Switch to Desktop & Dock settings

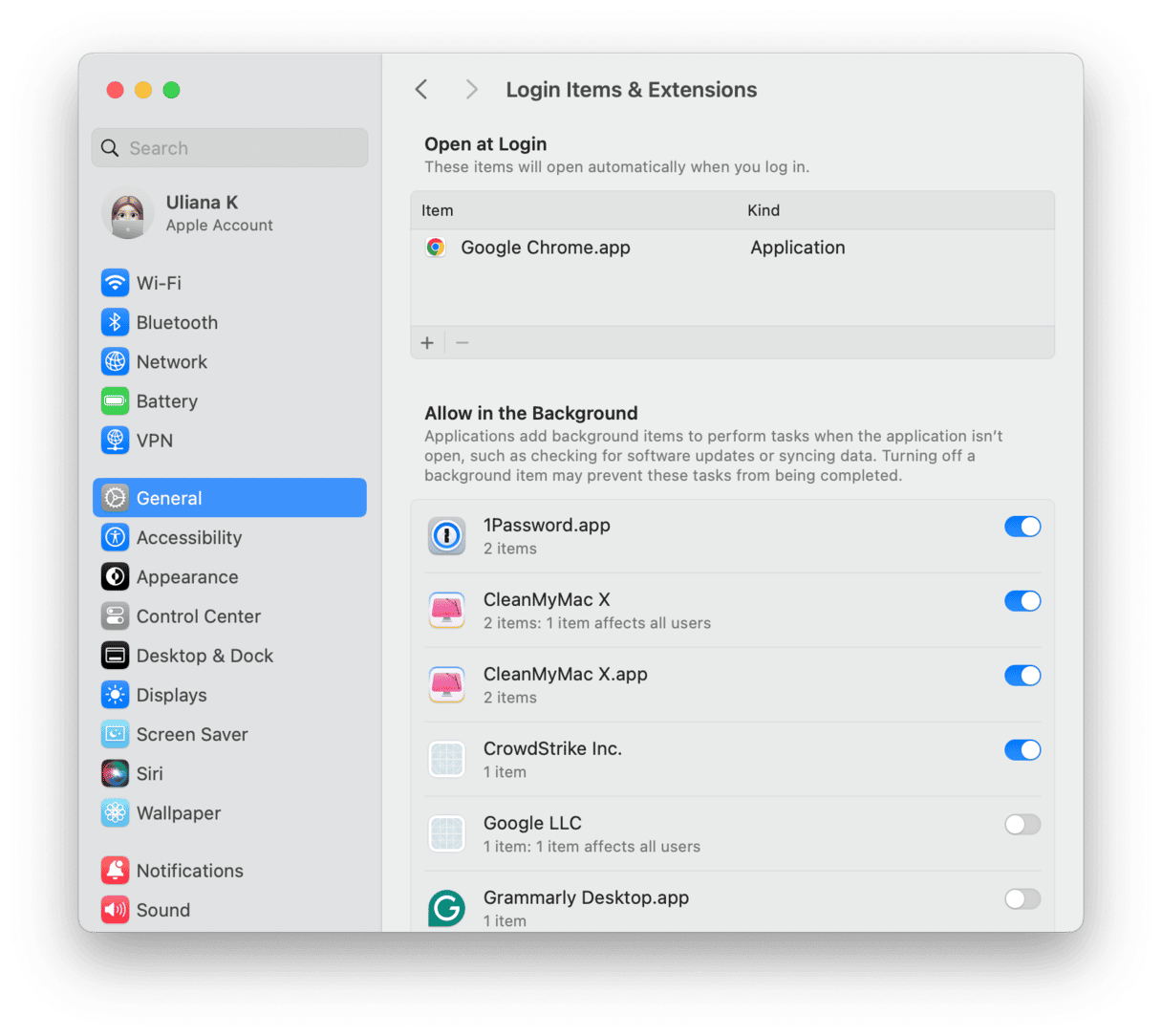[115, 656]
